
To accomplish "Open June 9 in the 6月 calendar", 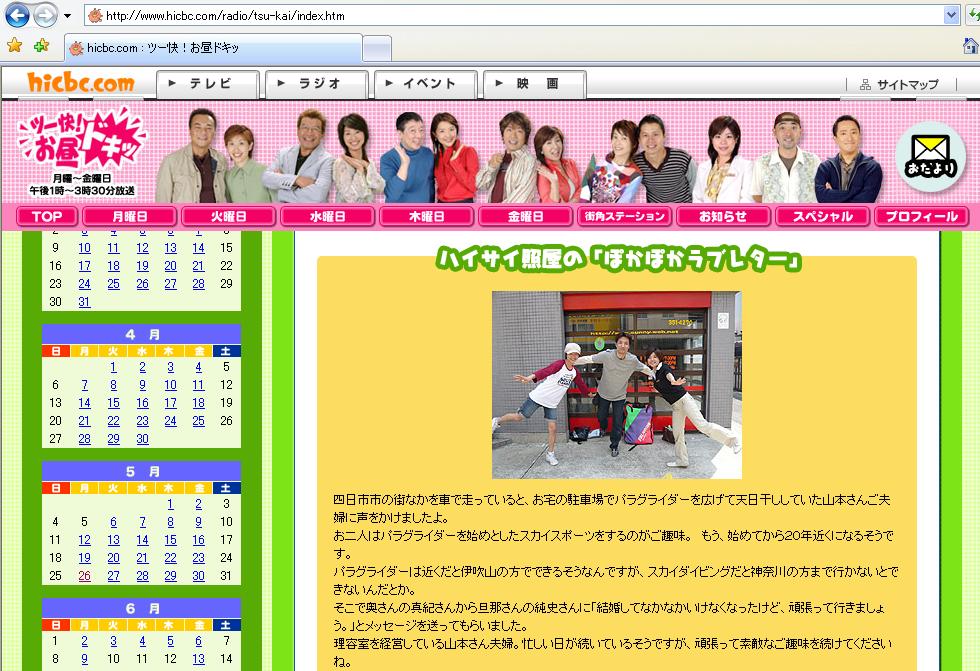I will [84, 660].
